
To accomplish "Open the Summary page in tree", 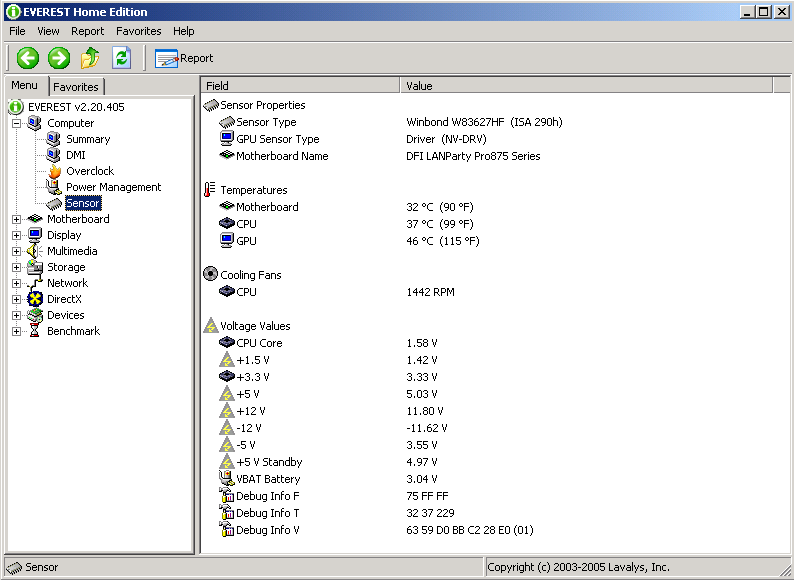I will (88, 139).
